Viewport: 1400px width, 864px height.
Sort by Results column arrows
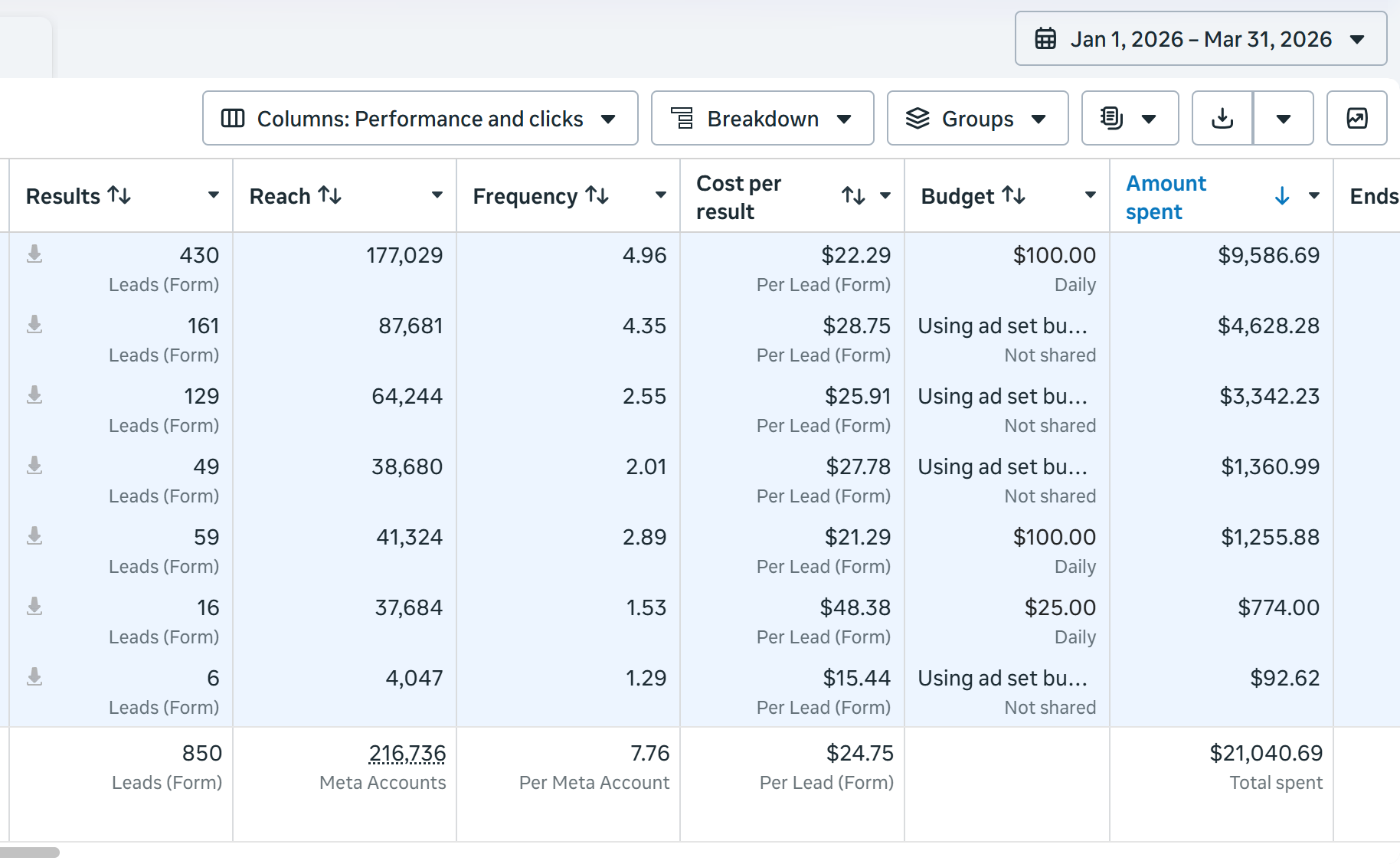(119, 195)
